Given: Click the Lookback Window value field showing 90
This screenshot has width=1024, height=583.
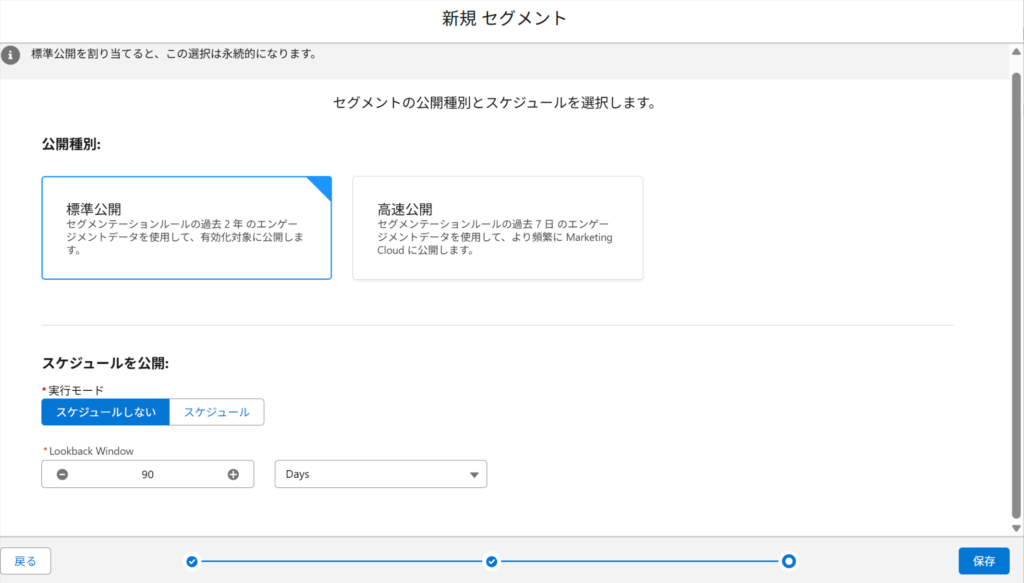Looking at the screenshot, I should coord(148,475).
